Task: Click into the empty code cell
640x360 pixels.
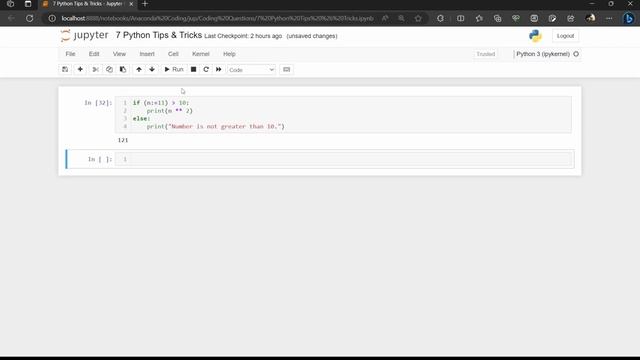Action: [x=344, y=159]
